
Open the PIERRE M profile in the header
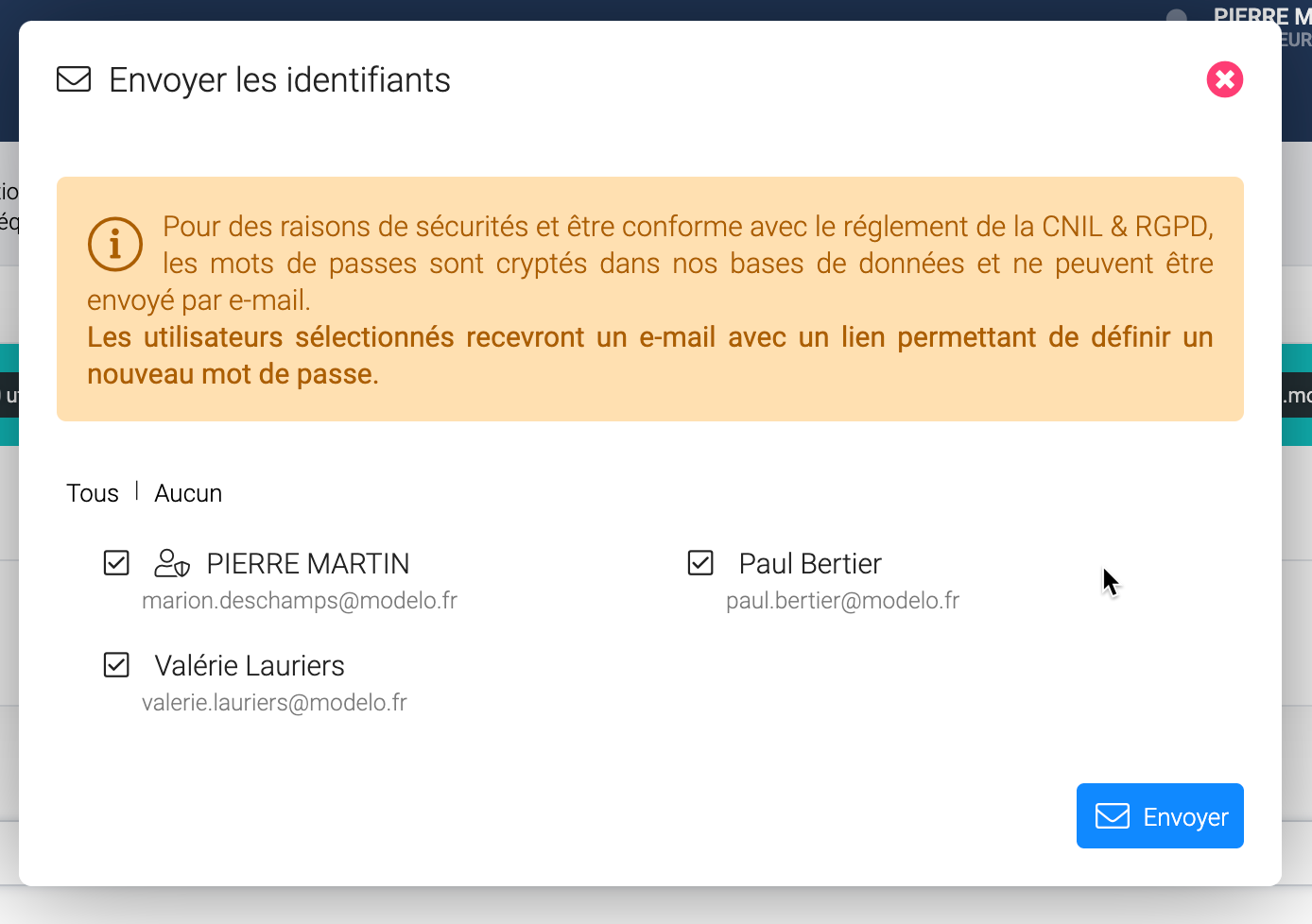(x=1261, y=17)
